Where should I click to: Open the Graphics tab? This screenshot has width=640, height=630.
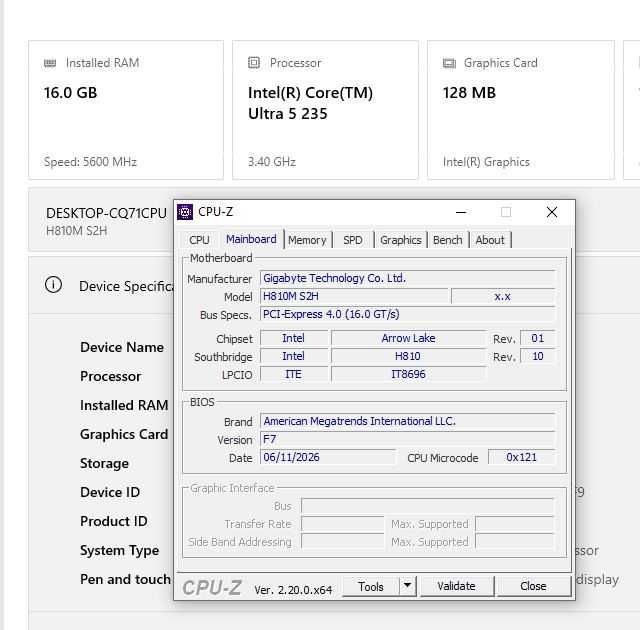[x=400, y=240]
